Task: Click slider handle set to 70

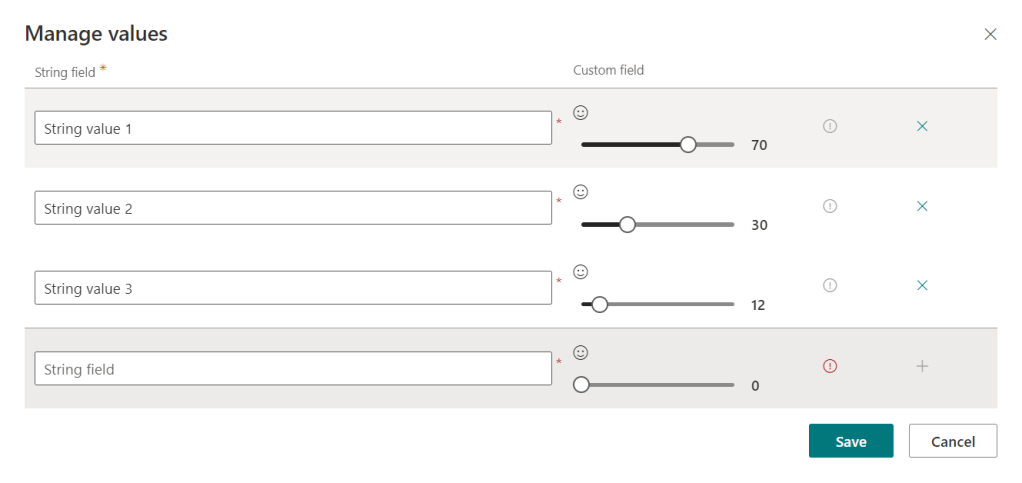Action: pyautogui.click(x=688, y=145)
